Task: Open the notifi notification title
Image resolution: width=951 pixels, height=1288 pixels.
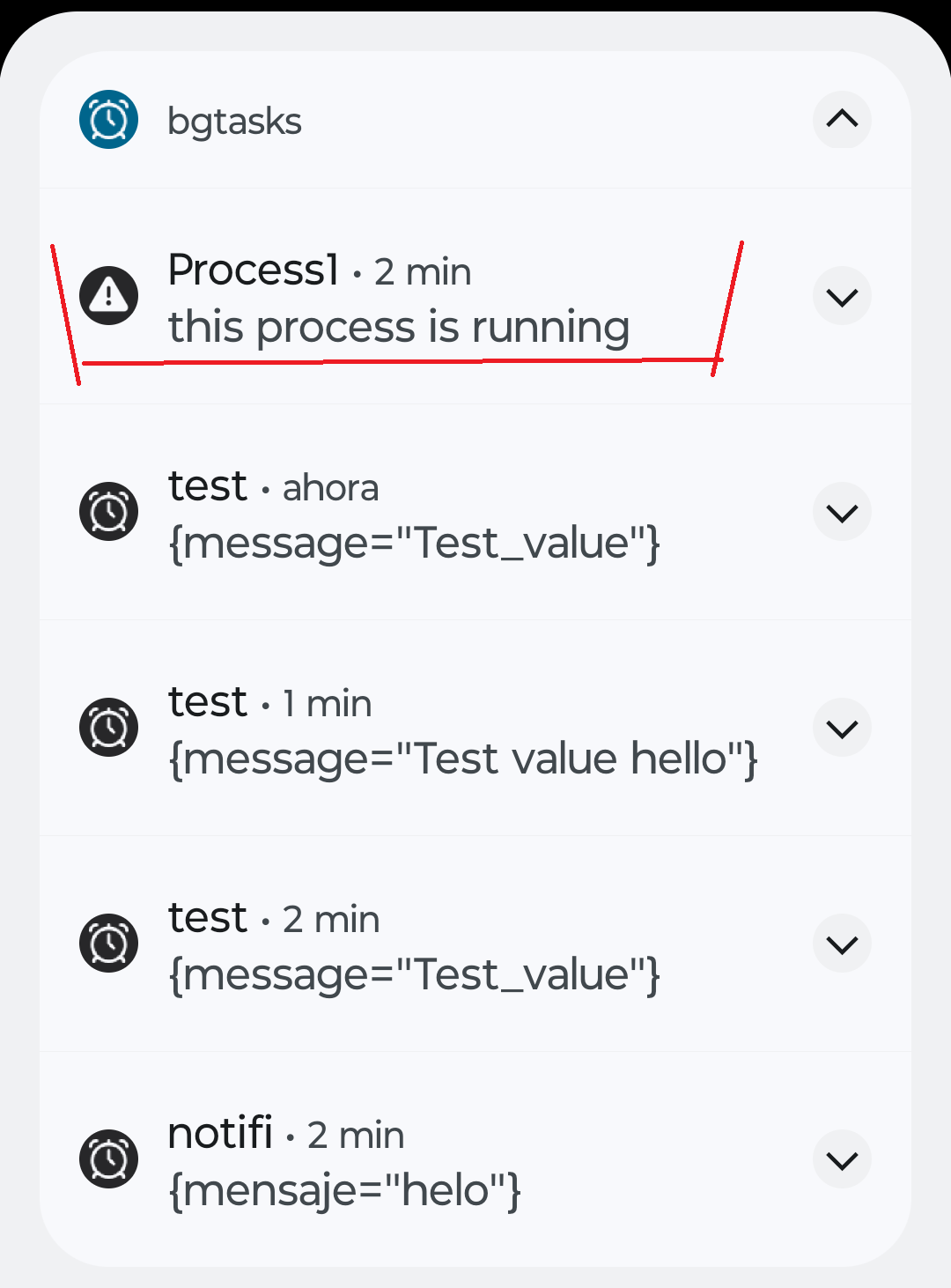Action: click(220, 1134)
